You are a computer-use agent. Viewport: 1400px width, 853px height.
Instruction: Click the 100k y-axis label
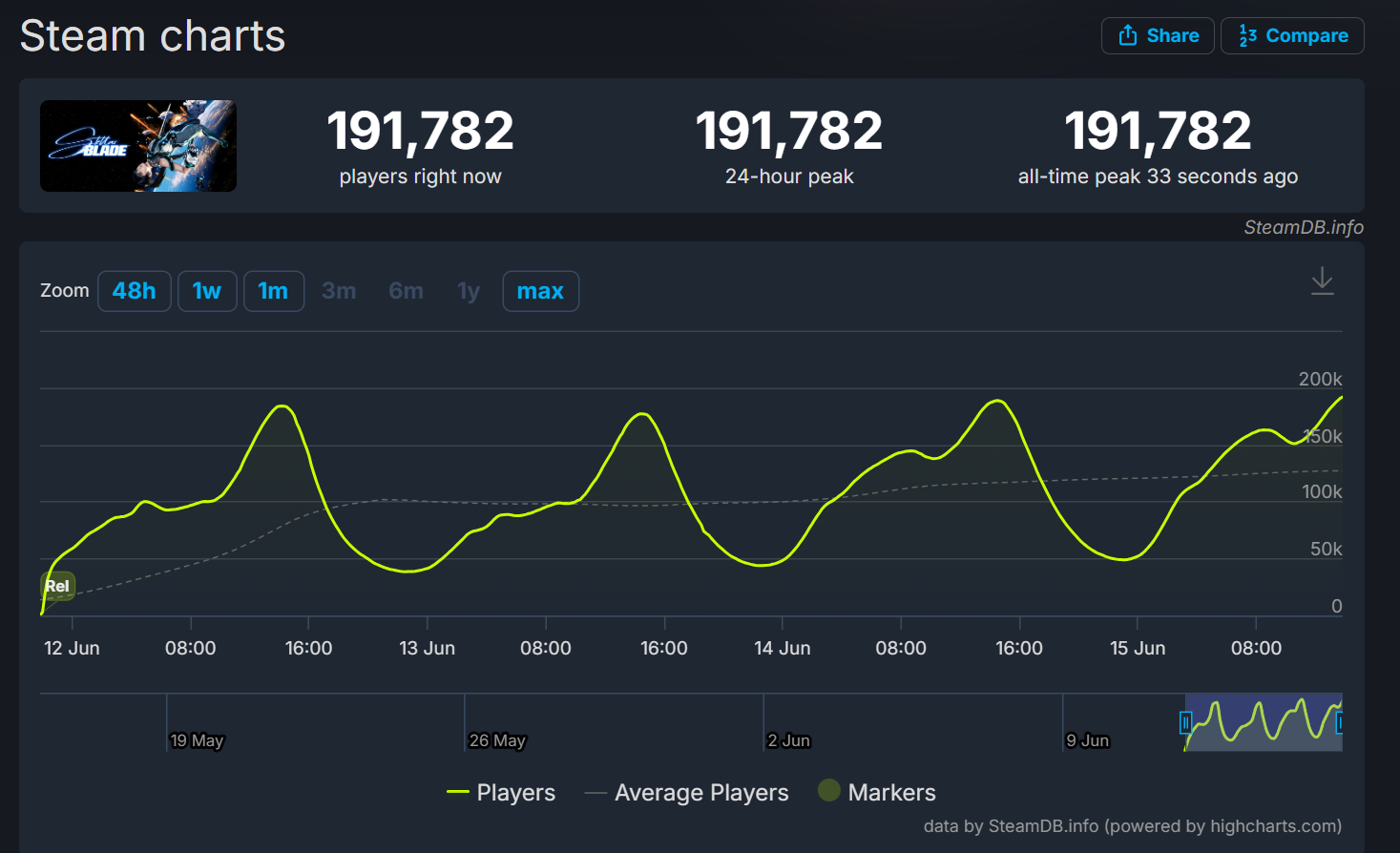(x=1322, y=491)
